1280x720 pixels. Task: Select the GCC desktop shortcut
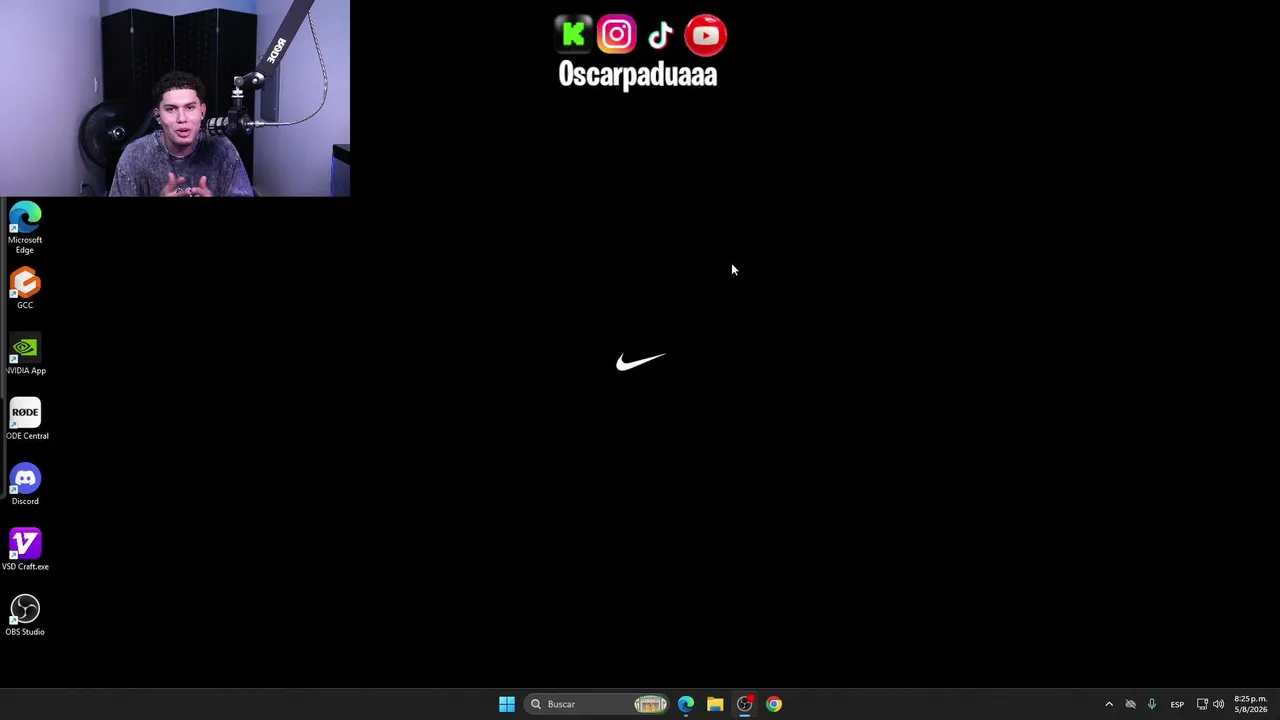pyautogui.click(x=25, y=289)
